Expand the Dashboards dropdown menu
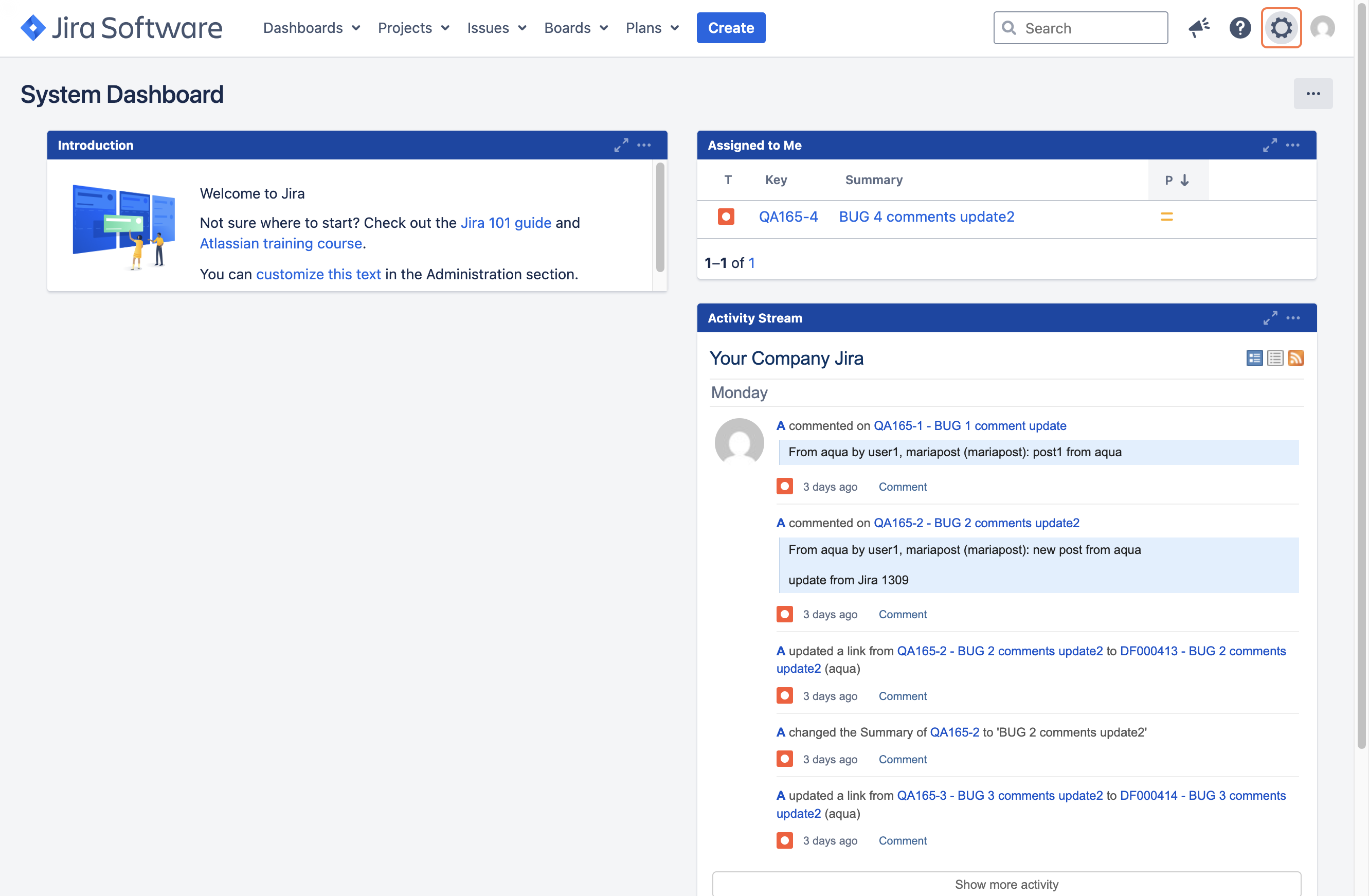The width and height of the screenshot is (1369, 896). tap(311, 28)
